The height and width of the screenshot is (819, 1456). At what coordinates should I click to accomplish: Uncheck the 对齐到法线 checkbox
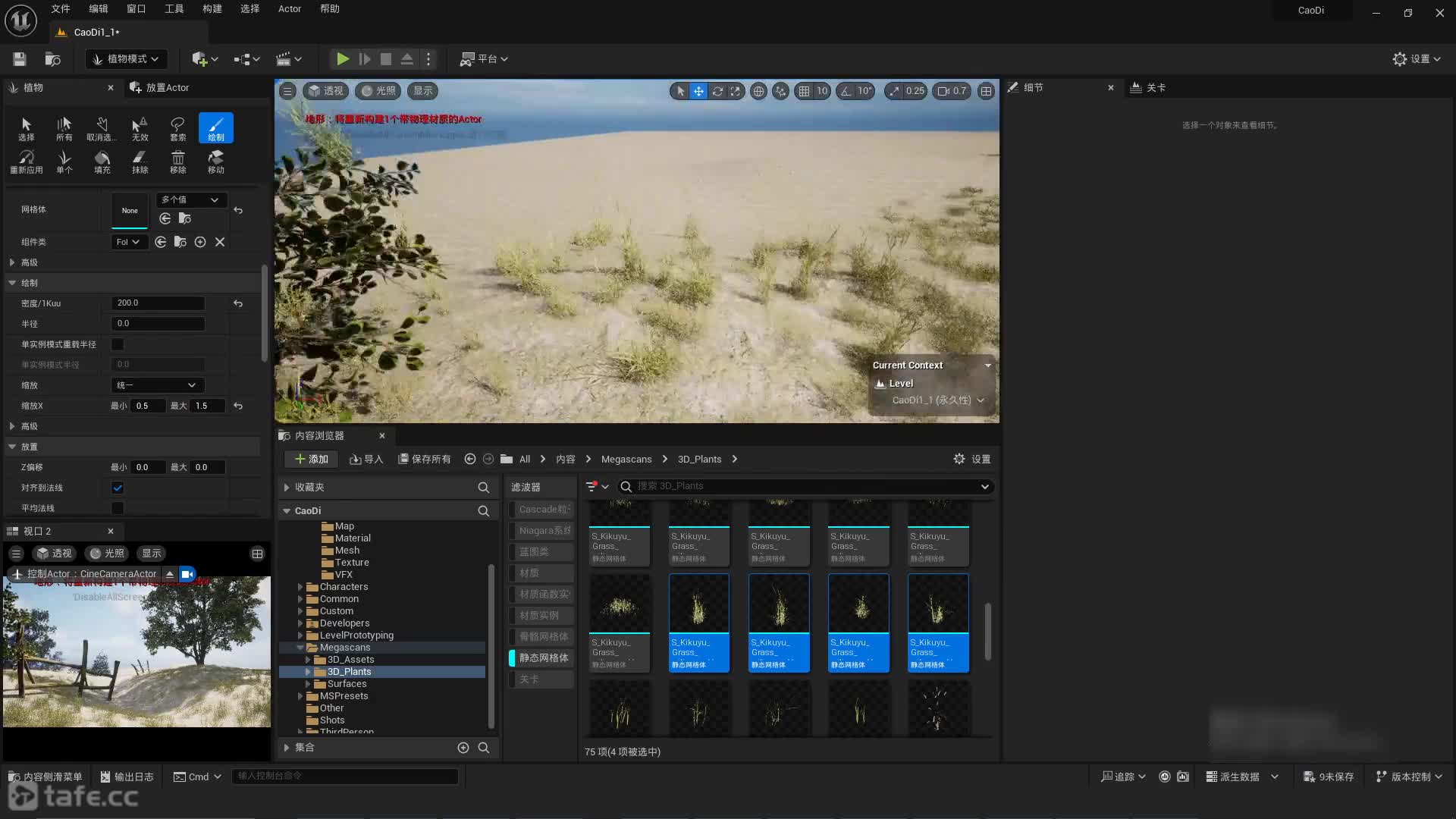pyautogui.click(x=118, y=488)
